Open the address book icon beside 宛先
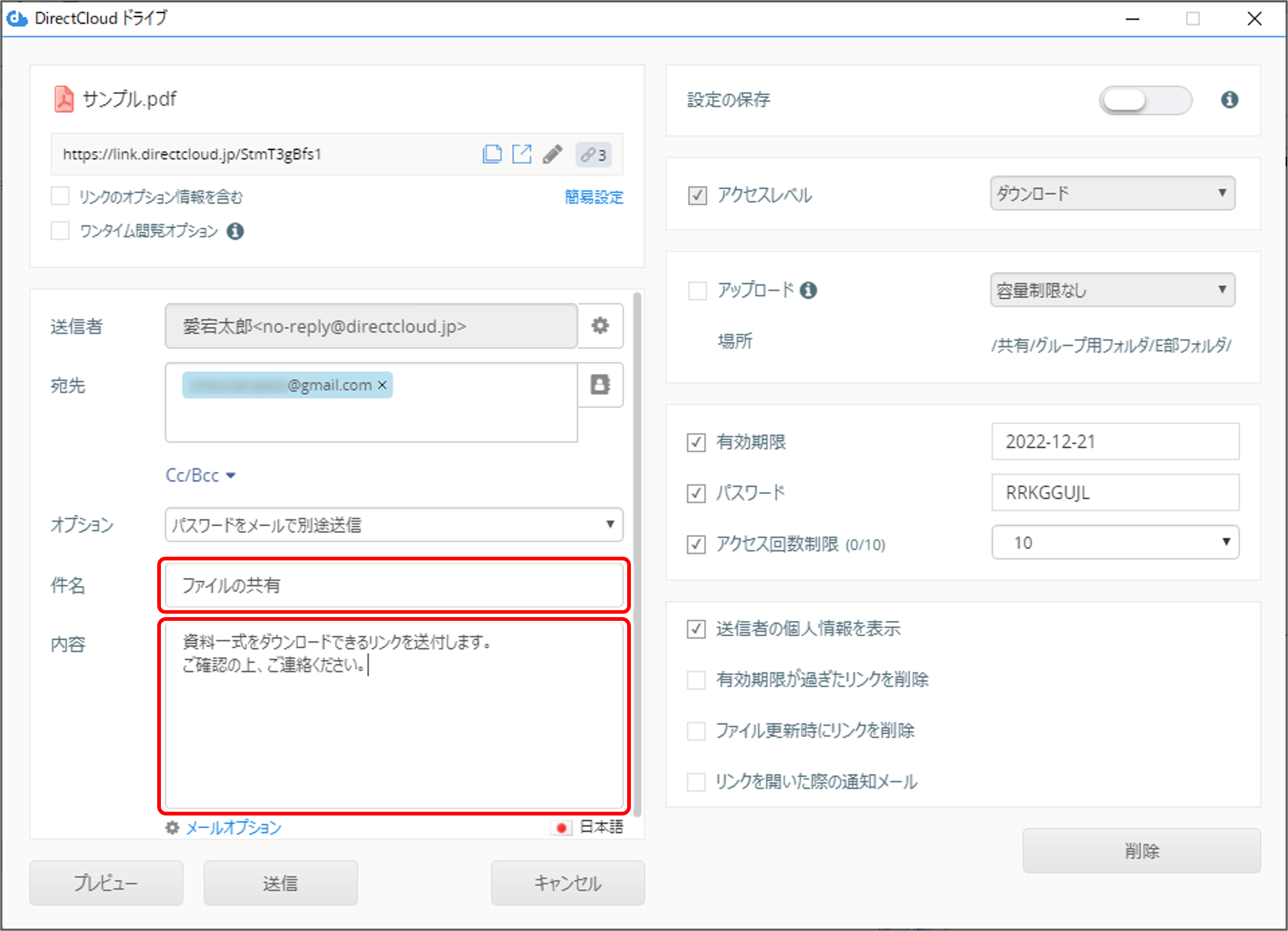 600,384
